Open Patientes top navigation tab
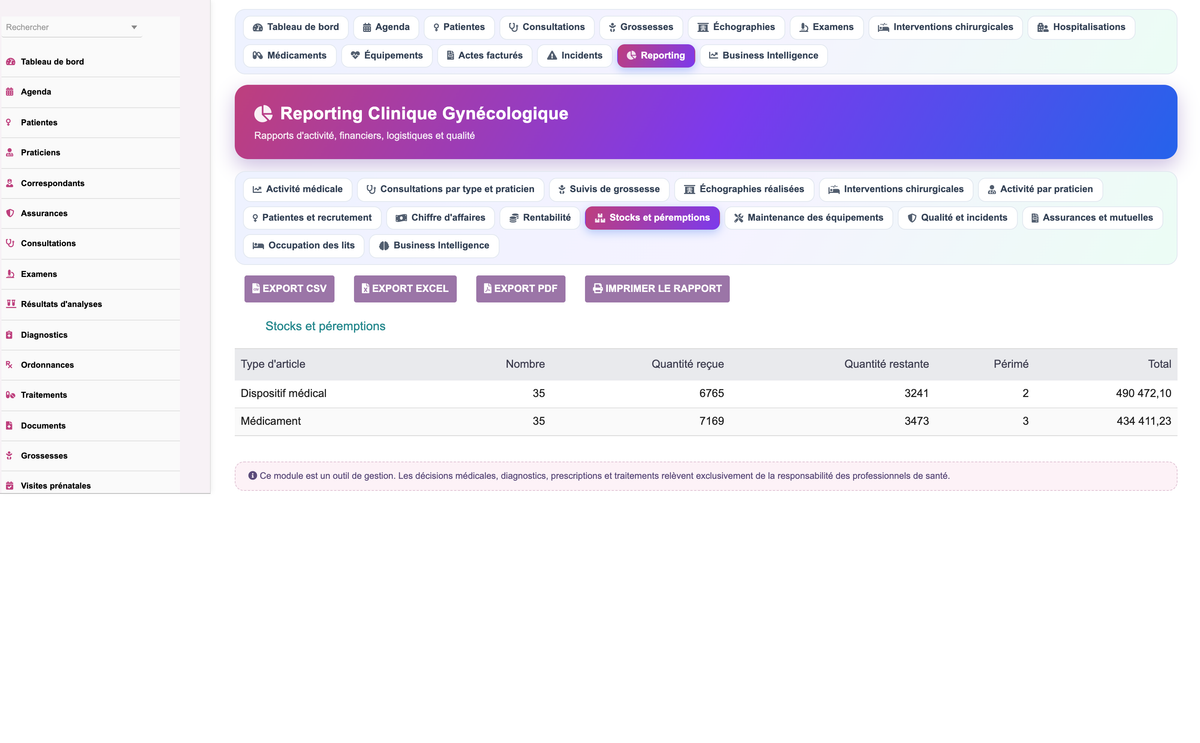The height and width of the screenshot is (743, 1200). pos(459,28)
